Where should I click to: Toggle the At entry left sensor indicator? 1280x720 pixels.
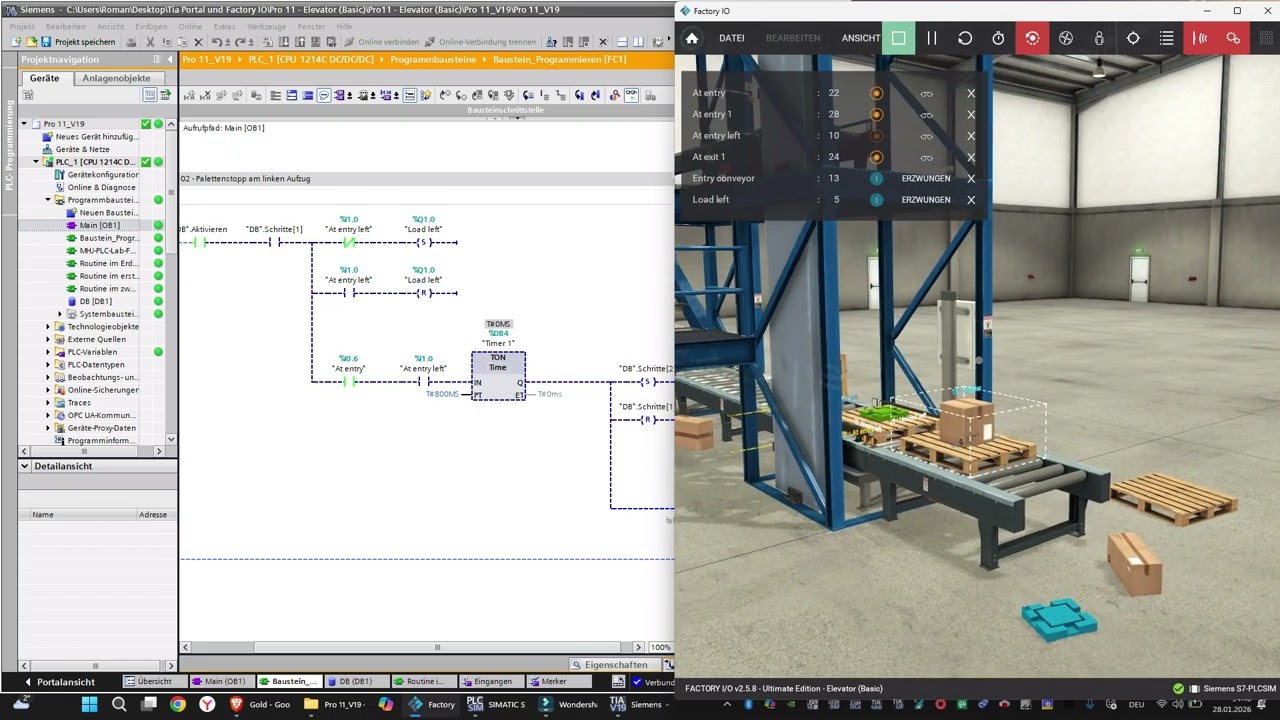click(x=876, y=136)
